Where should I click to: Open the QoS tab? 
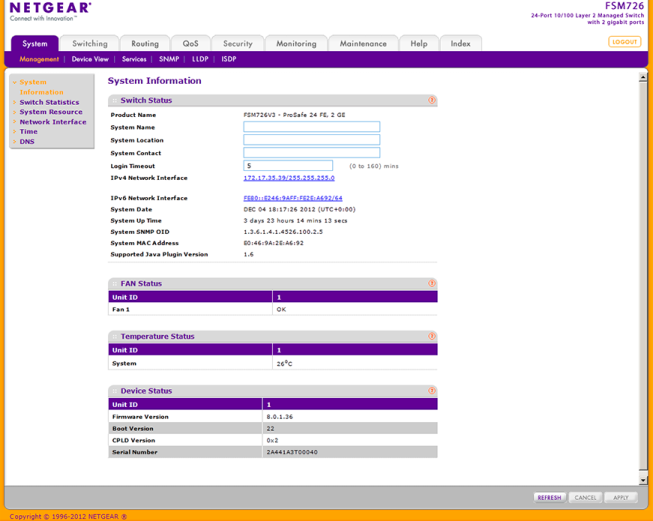pos(190,44)
